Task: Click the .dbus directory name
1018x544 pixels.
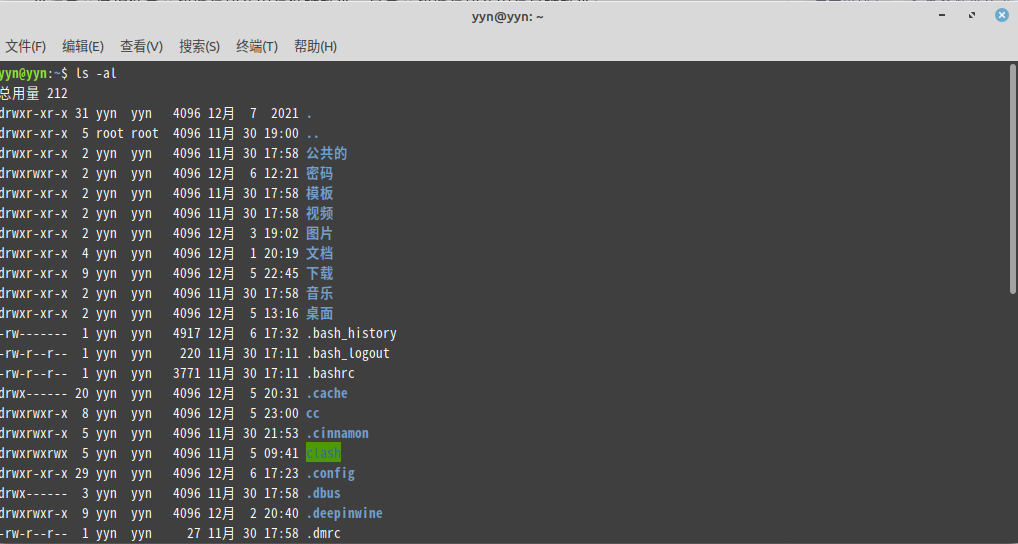Action: pyautogui.click(x=323, y=493)
